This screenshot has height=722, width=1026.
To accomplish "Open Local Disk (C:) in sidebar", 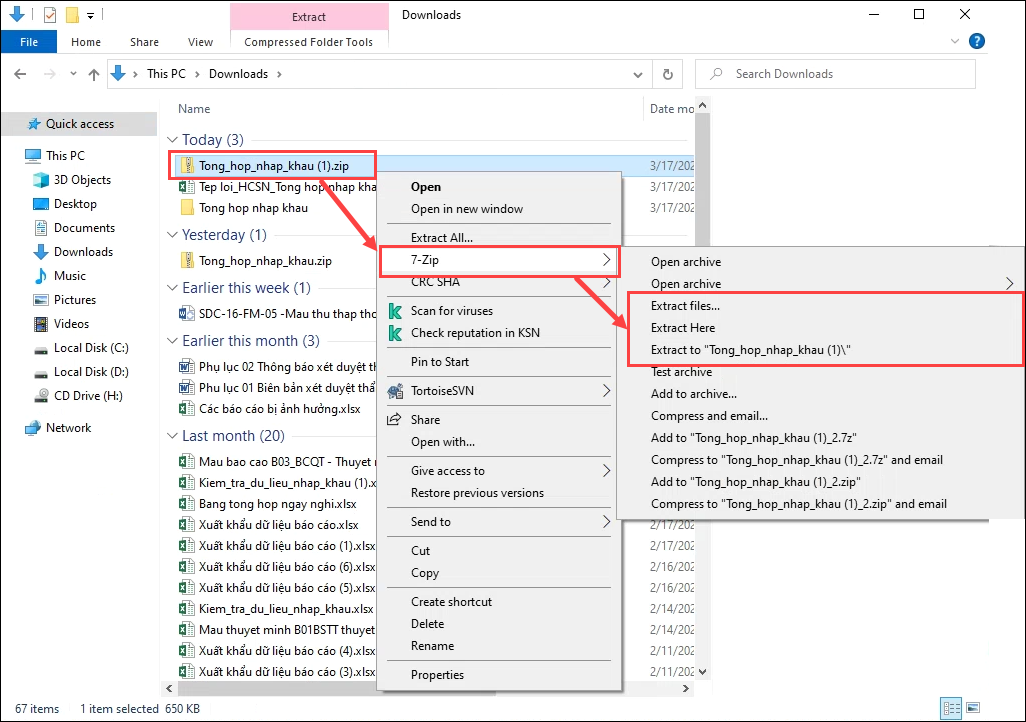I will click(x=90, y=348).
